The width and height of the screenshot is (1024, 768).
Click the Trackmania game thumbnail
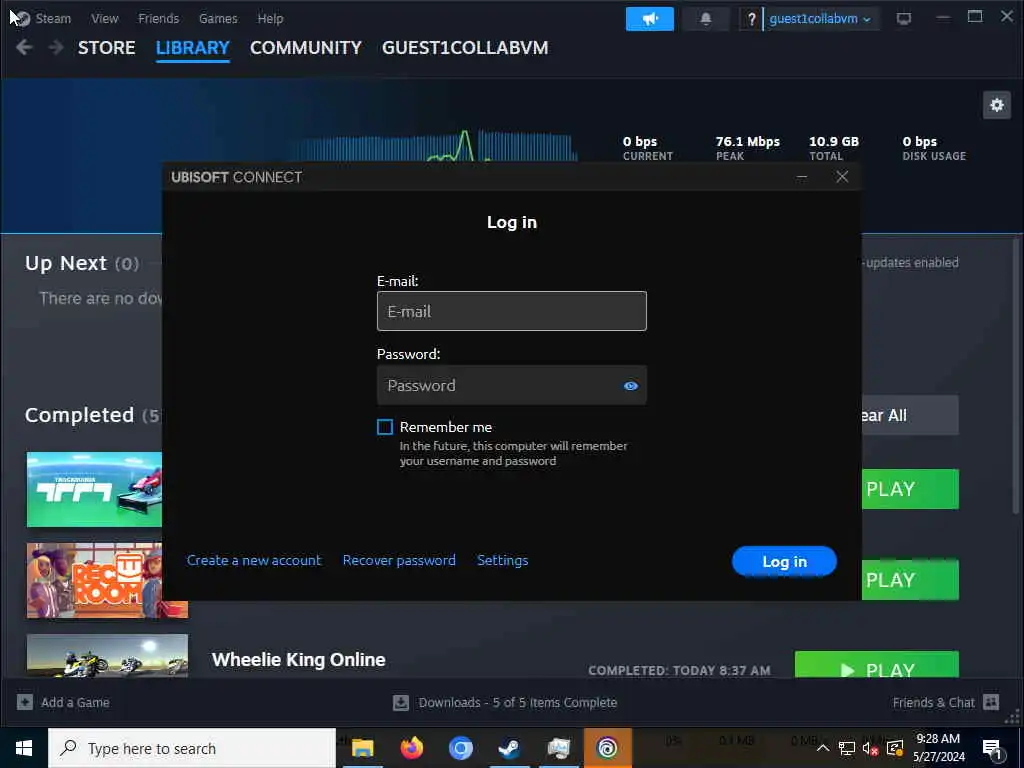pyautogui.click(x=94, y=489)
